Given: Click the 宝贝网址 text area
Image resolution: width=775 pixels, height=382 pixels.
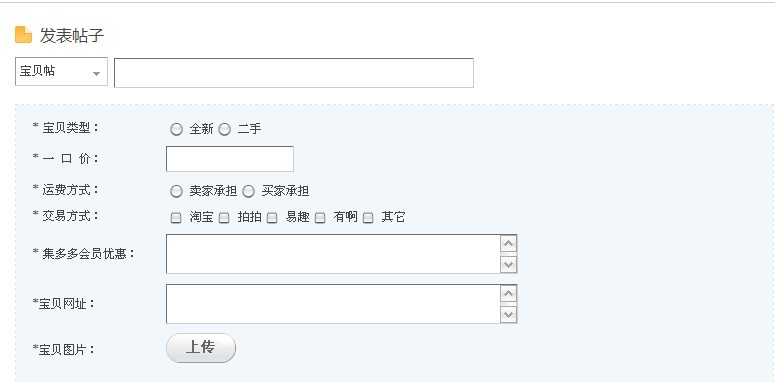Looking at the screenshot, I should click(x=333, y=304).
